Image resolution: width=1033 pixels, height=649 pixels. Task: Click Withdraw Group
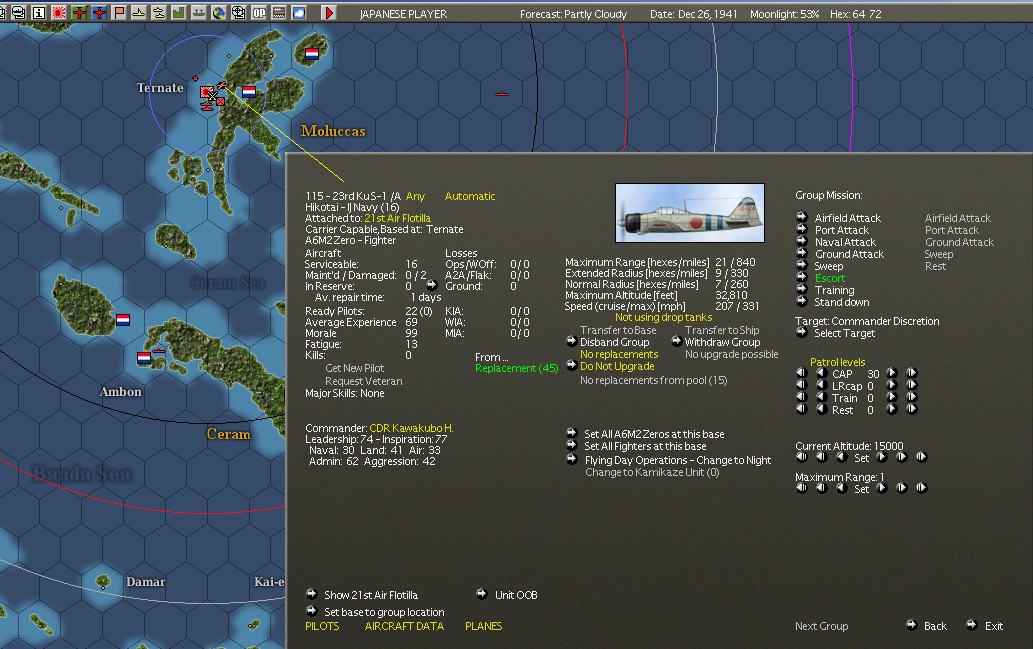coord(722,342)
